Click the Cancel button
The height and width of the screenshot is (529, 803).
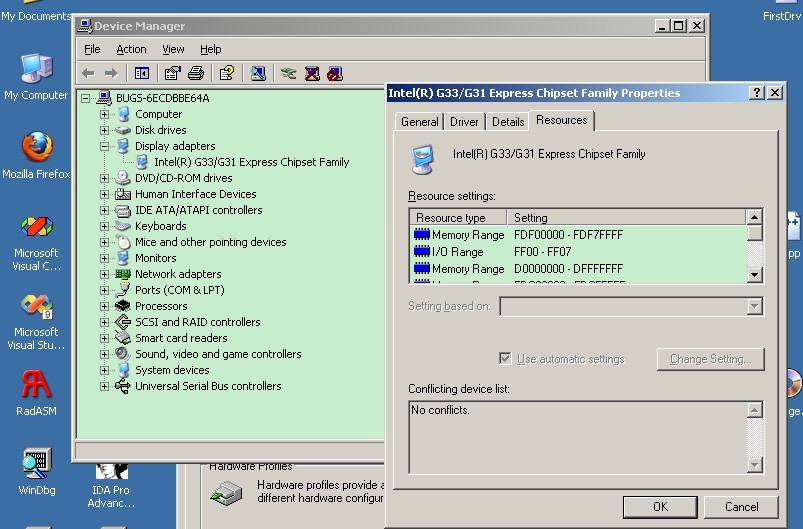[741, 506]
